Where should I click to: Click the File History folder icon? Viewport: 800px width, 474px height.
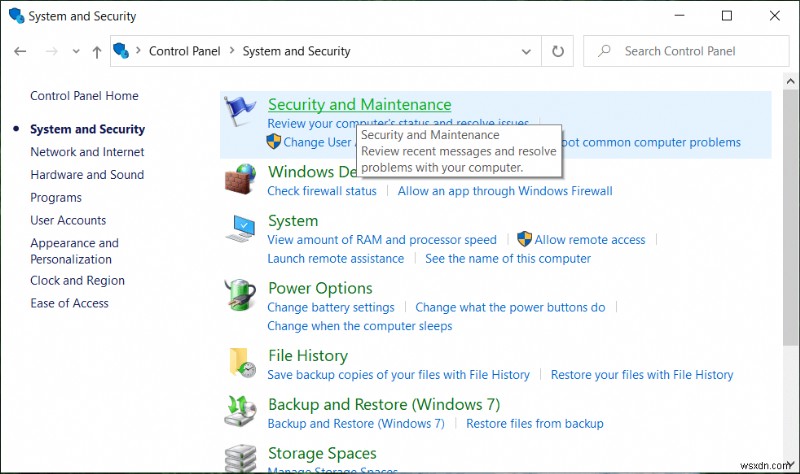point(242,362)
